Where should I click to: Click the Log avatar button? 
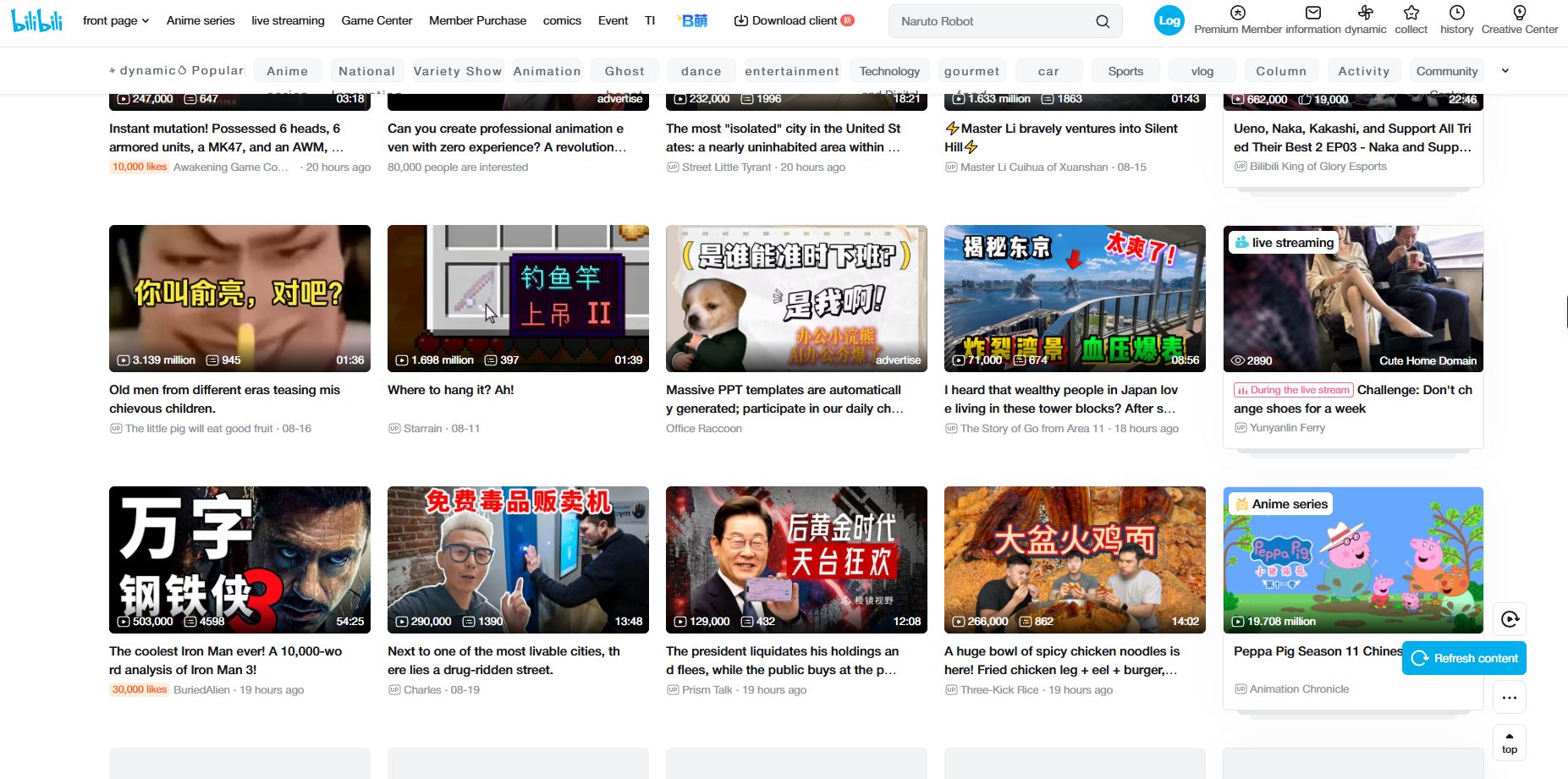1169,21
